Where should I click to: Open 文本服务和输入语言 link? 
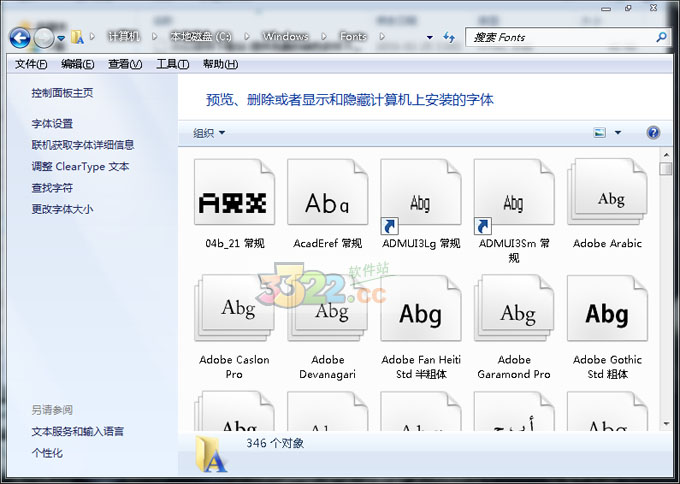pos(78,432)
